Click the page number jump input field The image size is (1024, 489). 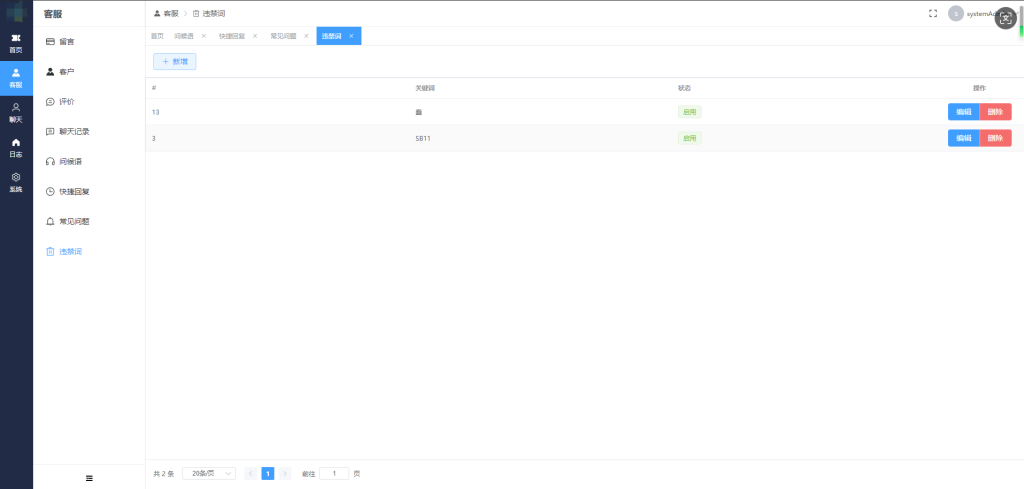[x=334, y=473]
